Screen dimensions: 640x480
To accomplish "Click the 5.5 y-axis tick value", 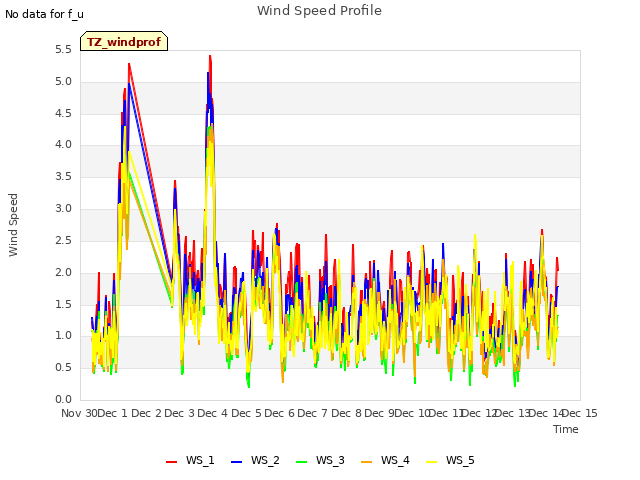I will [x=63, y=50].
